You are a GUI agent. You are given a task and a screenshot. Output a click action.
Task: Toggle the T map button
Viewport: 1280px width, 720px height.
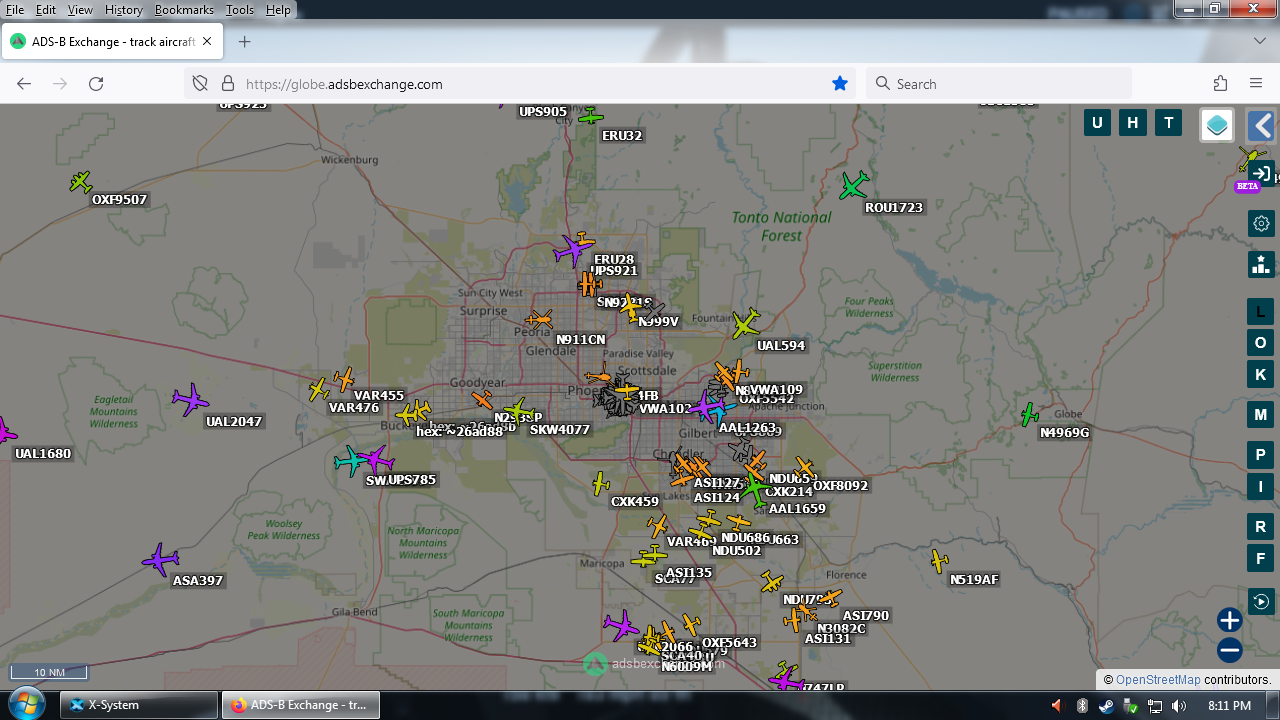click(x=1169, y=123)
